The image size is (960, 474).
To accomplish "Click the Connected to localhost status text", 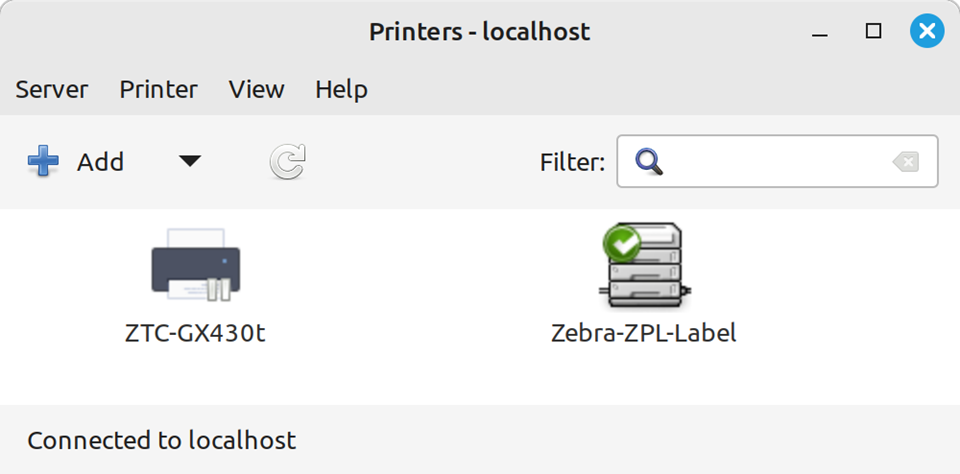I will [161, 440].
